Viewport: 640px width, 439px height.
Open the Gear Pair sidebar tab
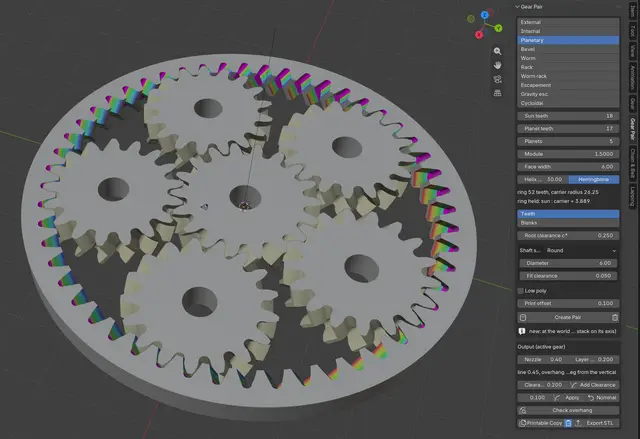tap(632, 129)
